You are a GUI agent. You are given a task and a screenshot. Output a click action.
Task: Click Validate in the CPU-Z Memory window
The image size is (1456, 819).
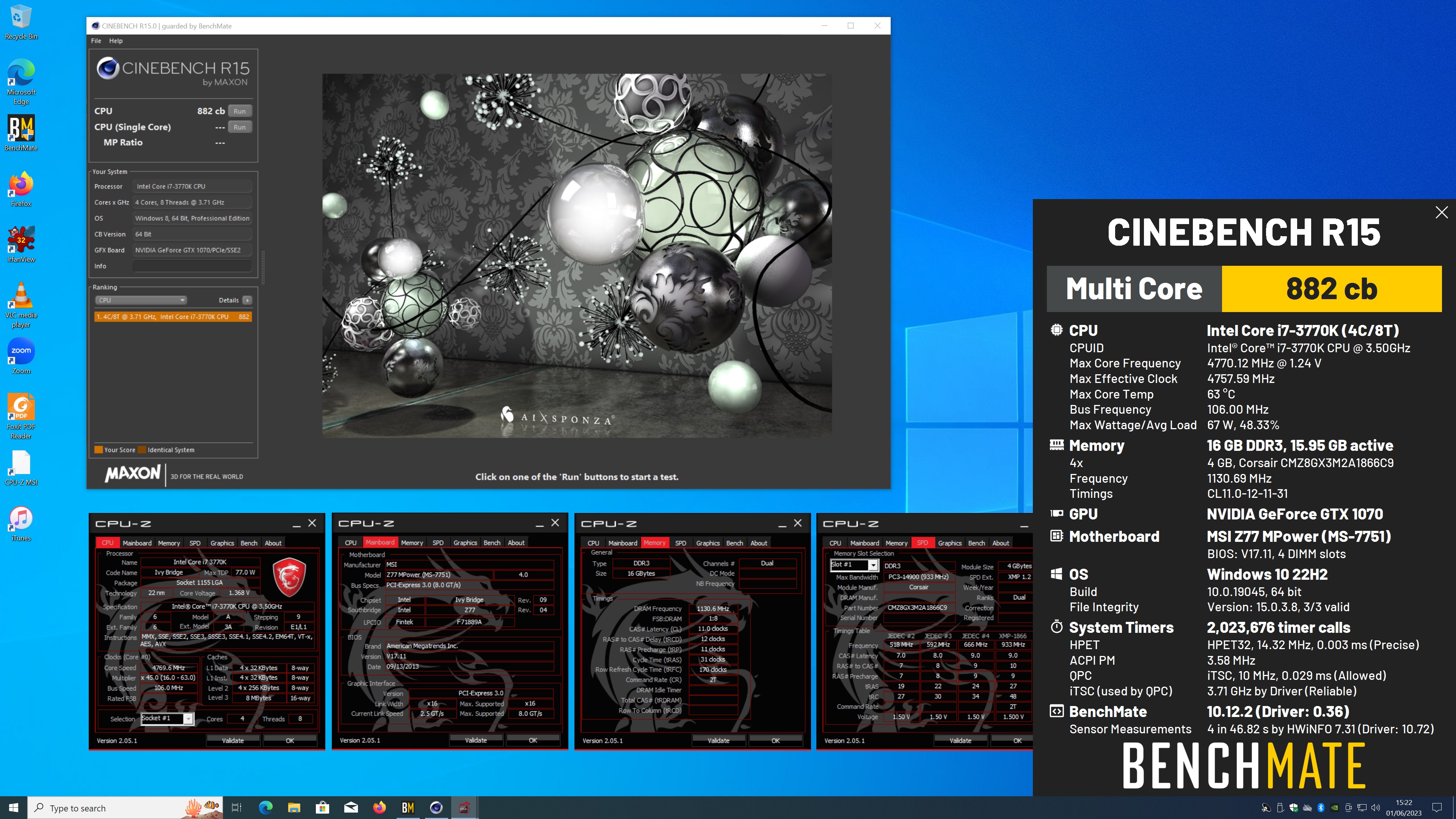719,741
